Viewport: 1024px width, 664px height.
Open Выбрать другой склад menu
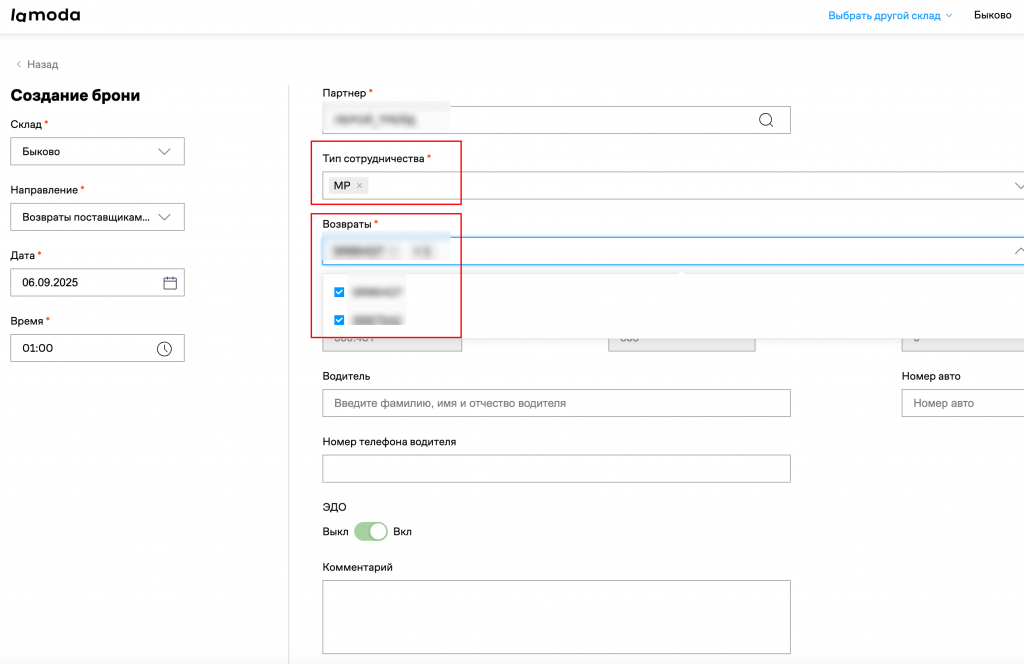[889, 16]
